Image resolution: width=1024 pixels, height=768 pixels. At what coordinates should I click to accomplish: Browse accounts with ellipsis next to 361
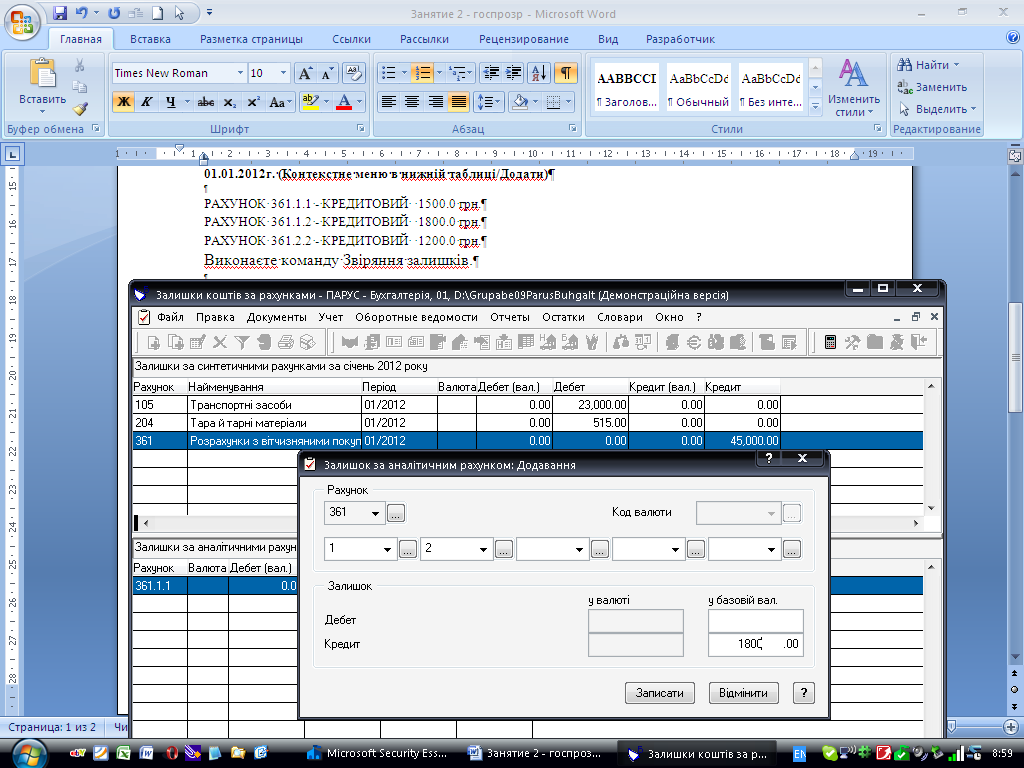pyautogui.click(x=396, y=513)
